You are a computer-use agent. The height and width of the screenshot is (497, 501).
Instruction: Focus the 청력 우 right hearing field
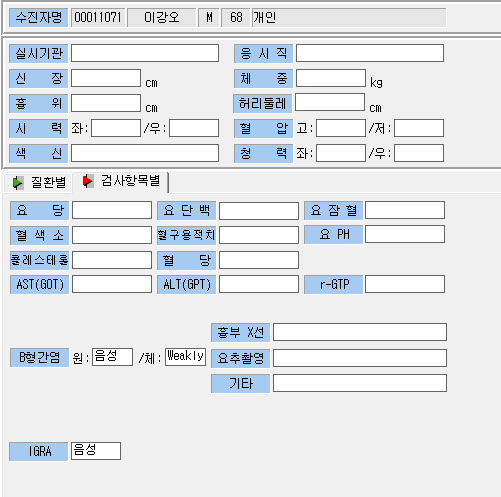coord(419,153)
